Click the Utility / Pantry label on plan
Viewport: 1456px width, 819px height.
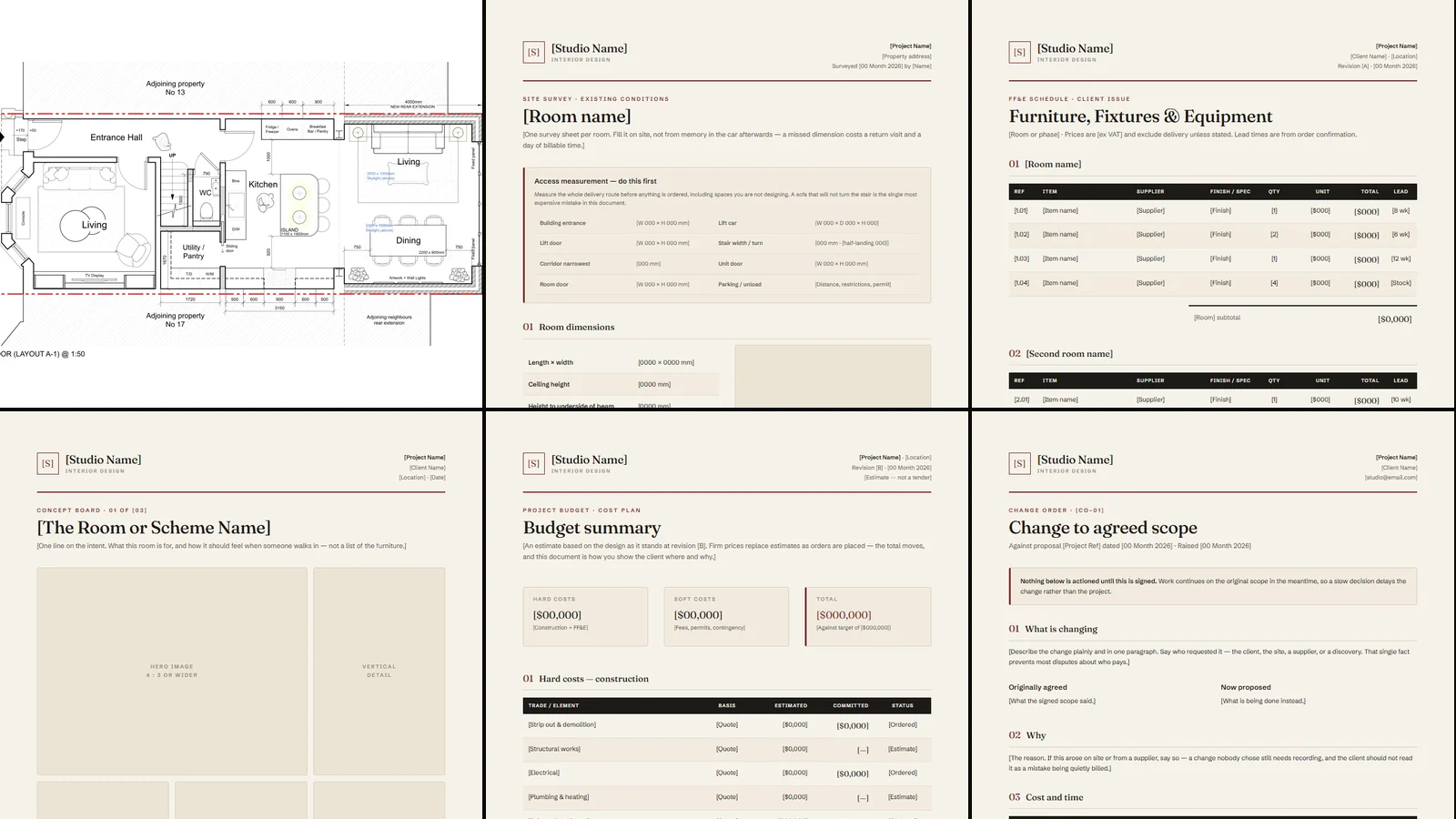[193, 251]
